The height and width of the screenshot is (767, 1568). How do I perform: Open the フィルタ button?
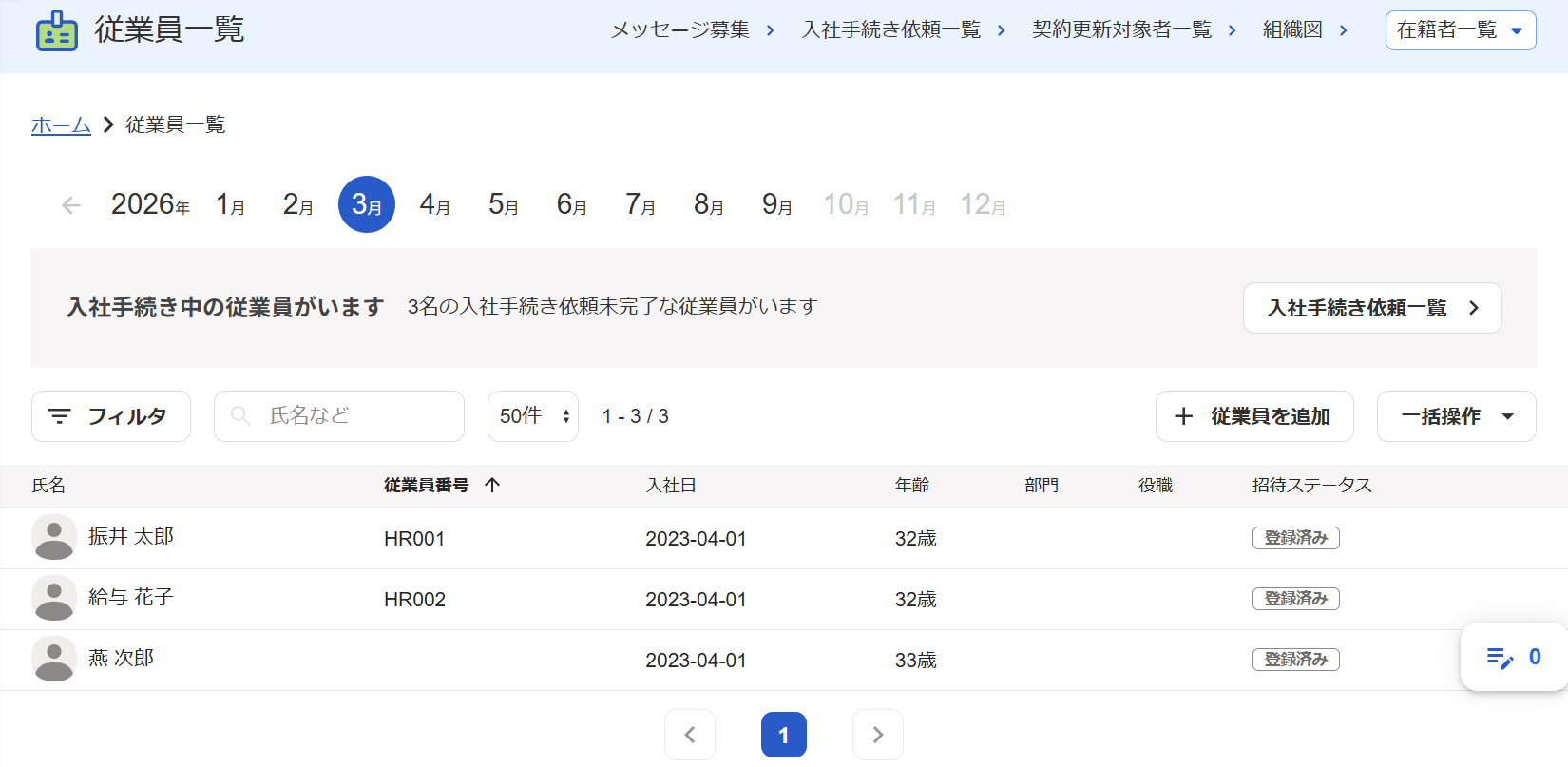click(x=111, y=416)
